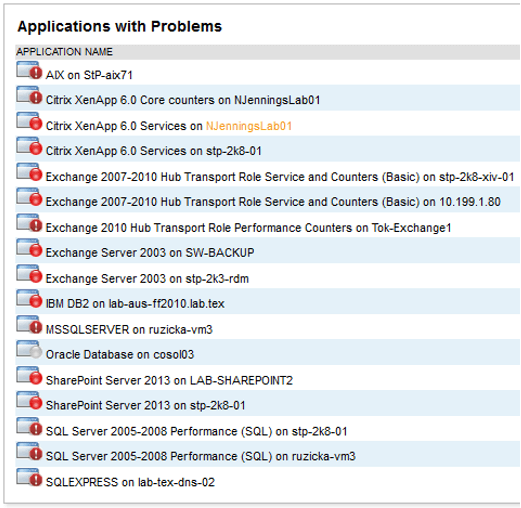Click icon for Exchange Hub Transport on stp-2k8-xiv-01
Screen dimensions: 521x508
point(29,172)
